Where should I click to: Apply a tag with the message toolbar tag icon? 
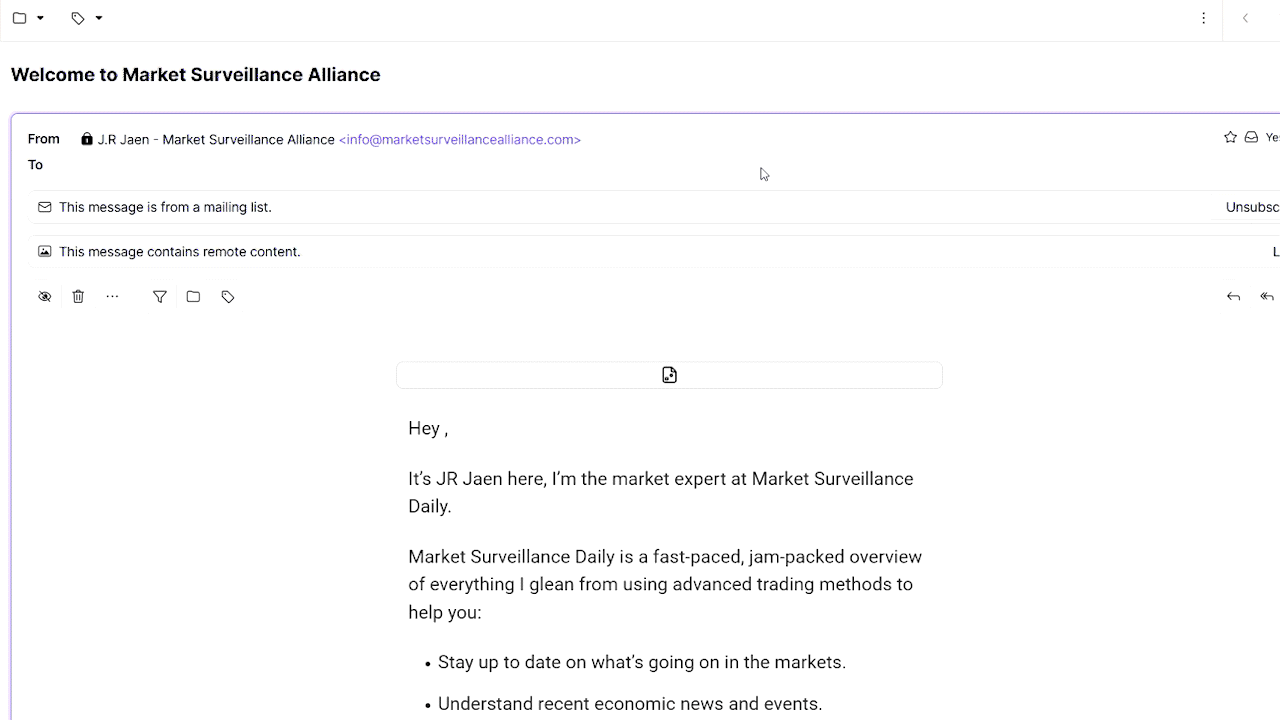click(x=228, y=296)
